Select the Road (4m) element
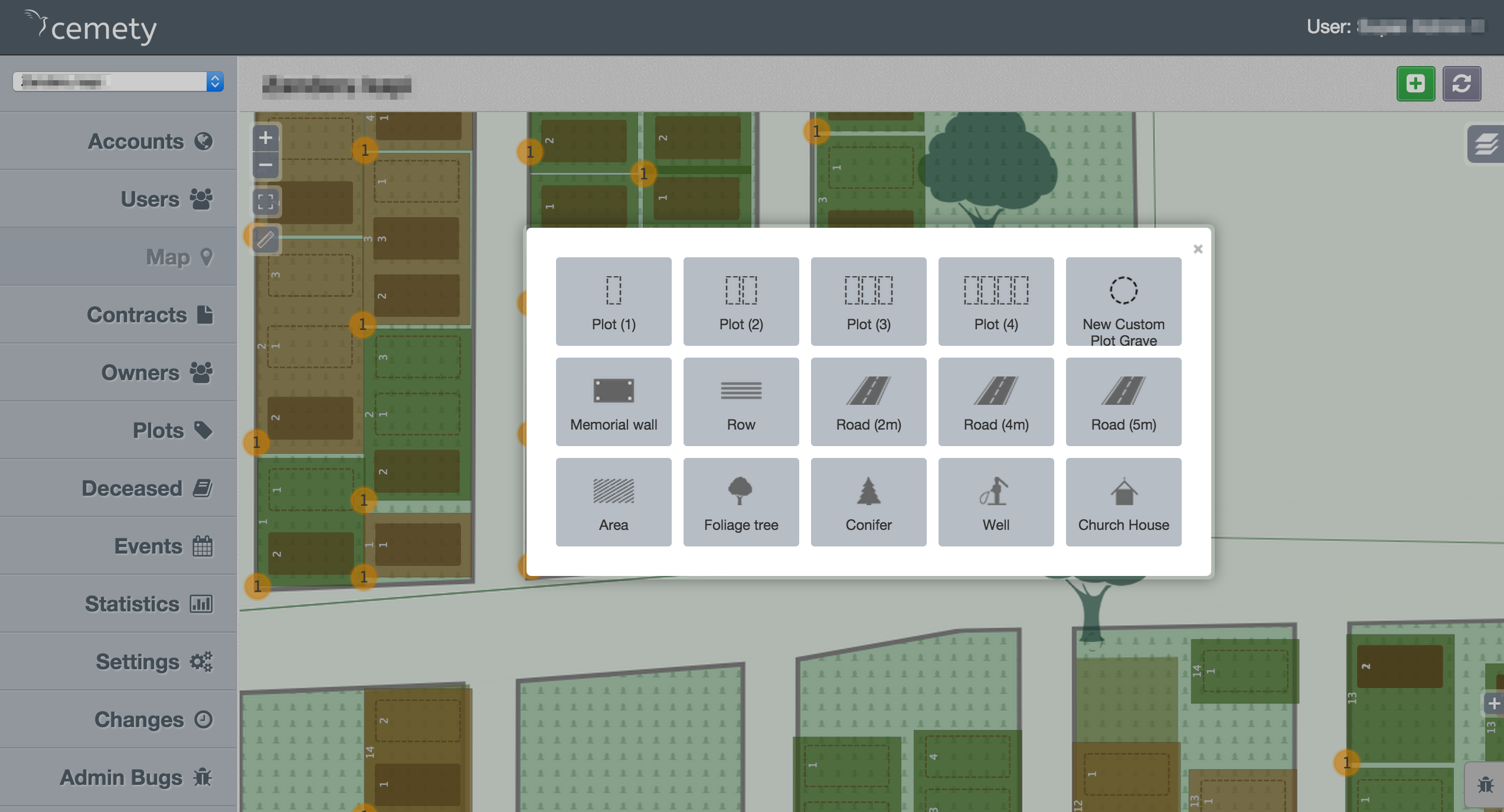The height and width of the screenshot is (812, 1504). point(996,402)
